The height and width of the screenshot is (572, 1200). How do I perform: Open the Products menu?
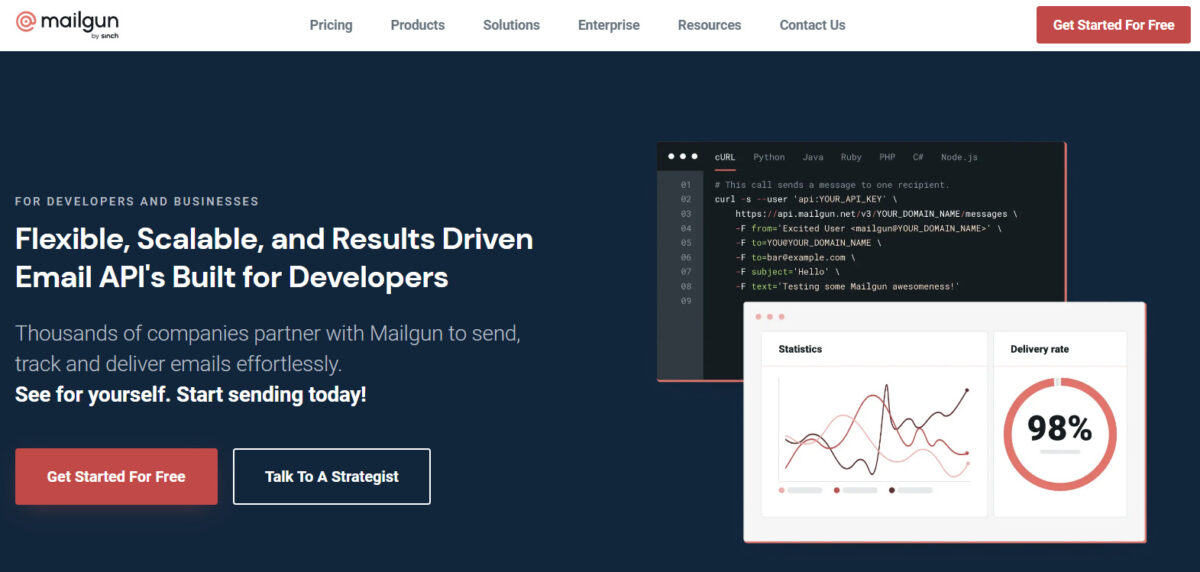[418, 25]
